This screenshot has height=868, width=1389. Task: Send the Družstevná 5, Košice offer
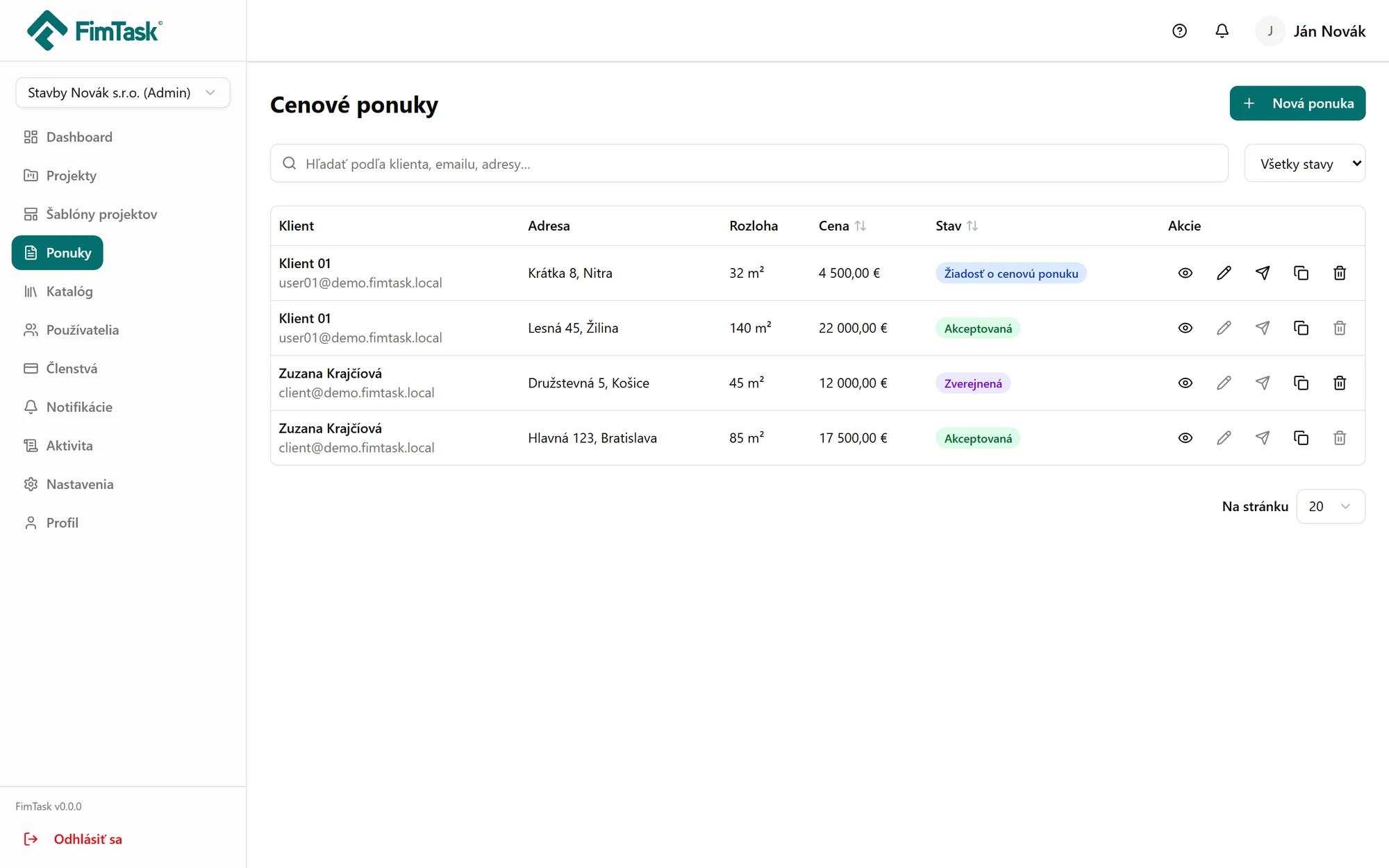click(1263, 383)
